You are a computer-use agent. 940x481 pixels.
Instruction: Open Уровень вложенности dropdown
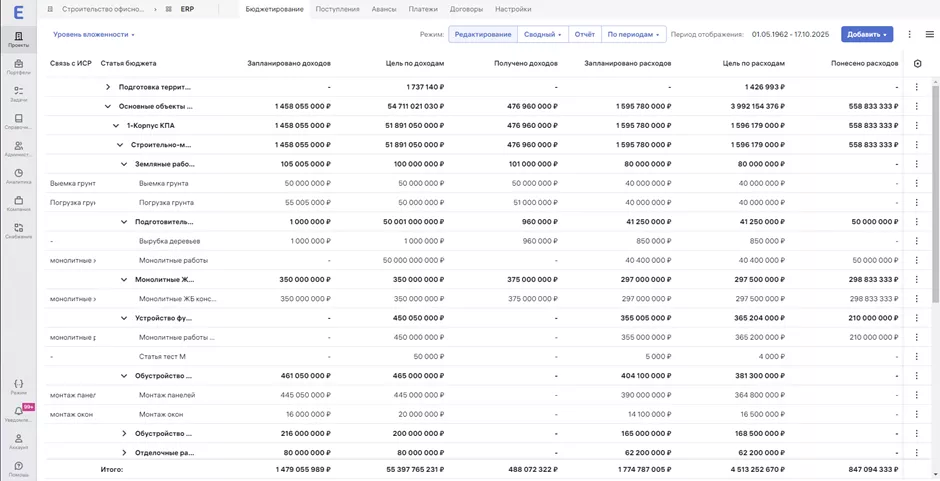tap(93, 34)
